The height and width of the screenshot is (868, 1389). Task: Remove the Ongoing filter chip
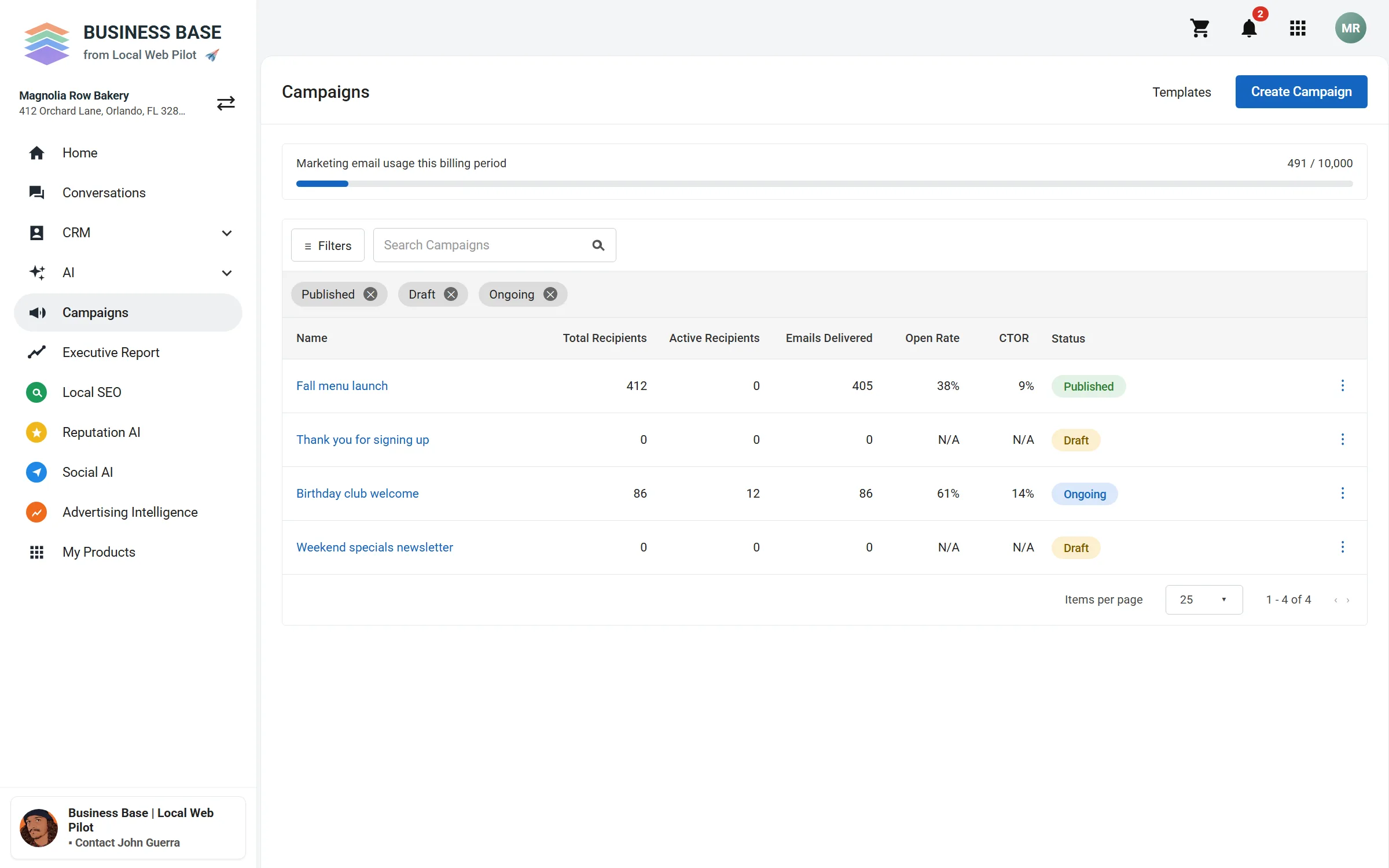[x=550, y=295]
